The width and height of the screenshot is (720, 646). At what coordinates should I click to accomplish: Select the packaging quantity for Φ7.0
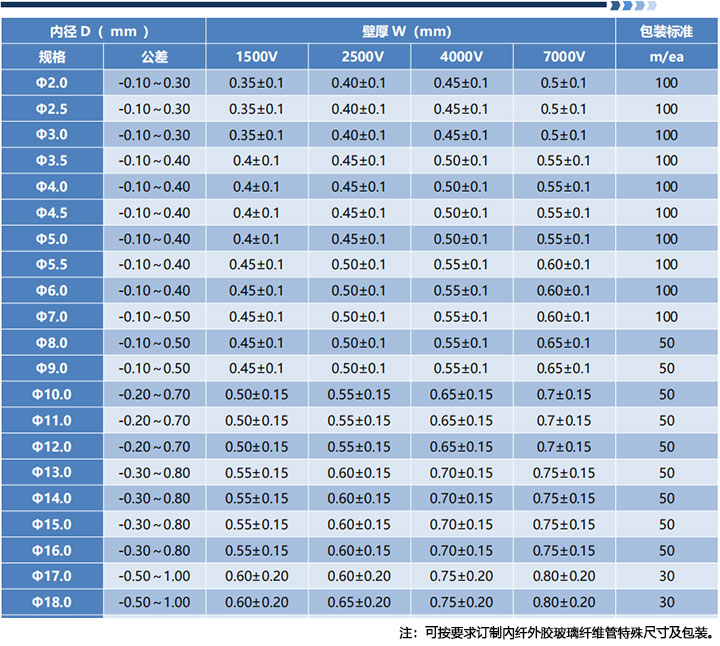point(666,317)
